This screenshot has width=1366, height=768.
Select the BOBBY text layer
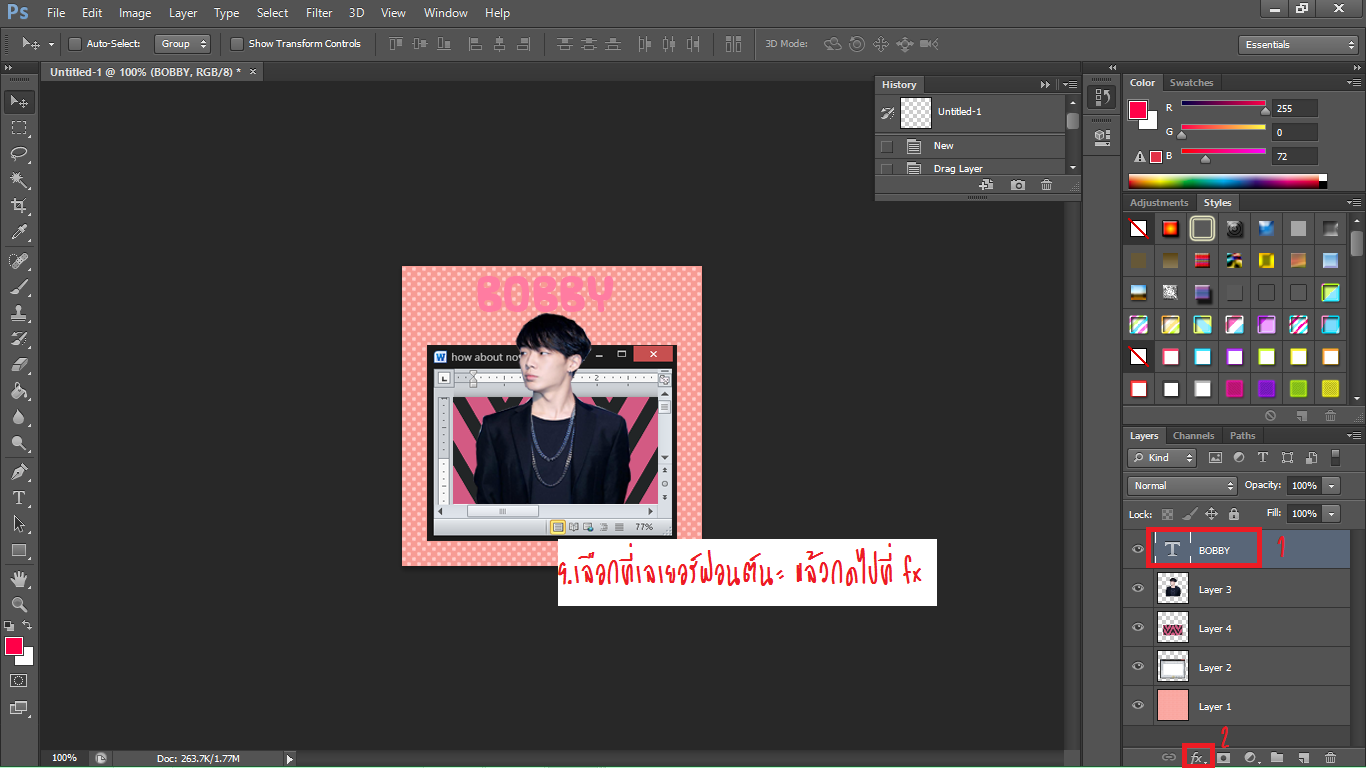pyautogui.click(x=1236, y=550)
